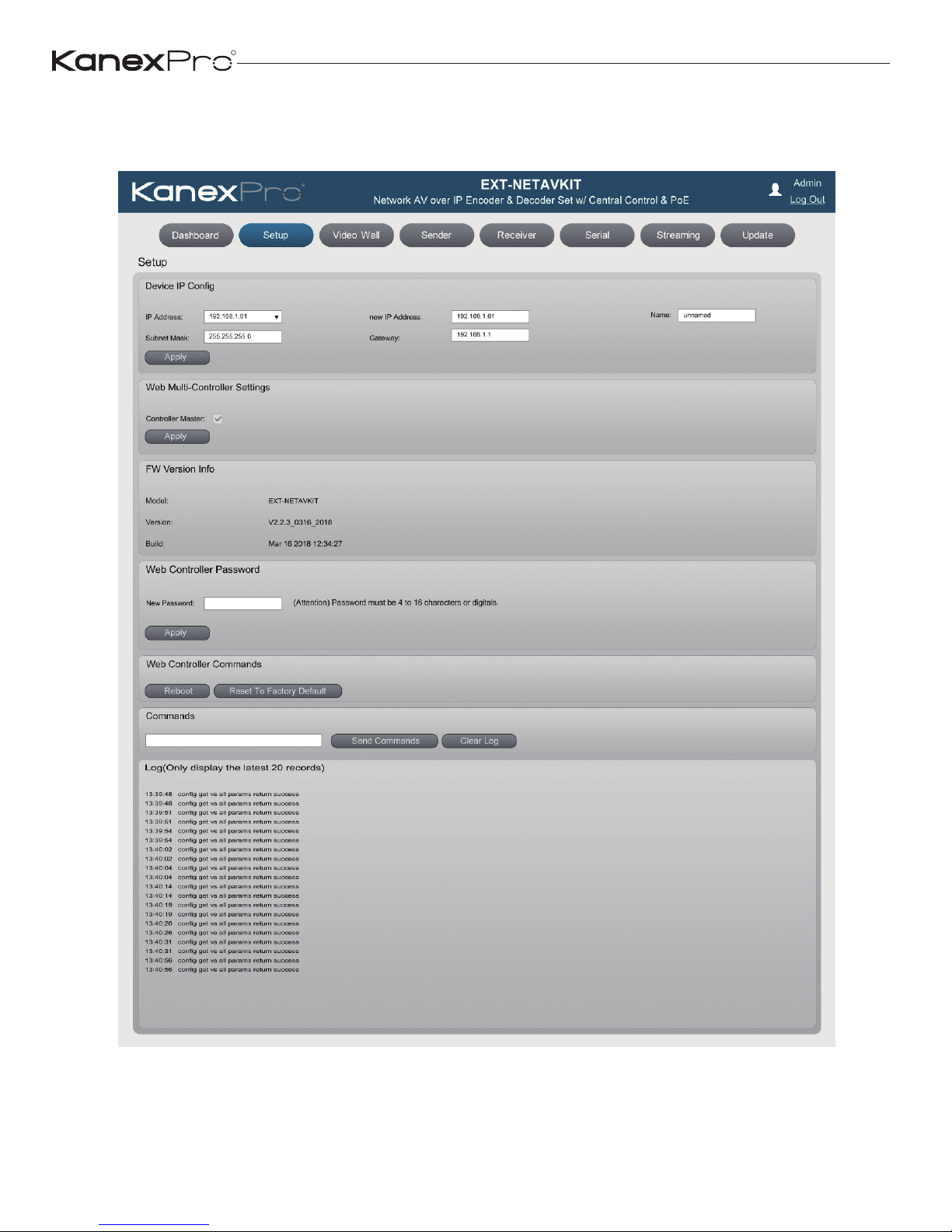Click version text V2.2.3_0316_2018

coord(300,522)
